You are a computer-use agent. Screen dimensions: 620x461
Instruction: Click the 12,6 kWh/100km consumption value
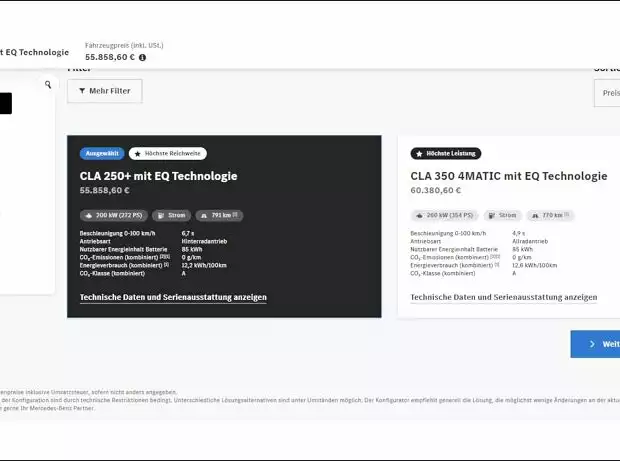click(x=535, y=265)
